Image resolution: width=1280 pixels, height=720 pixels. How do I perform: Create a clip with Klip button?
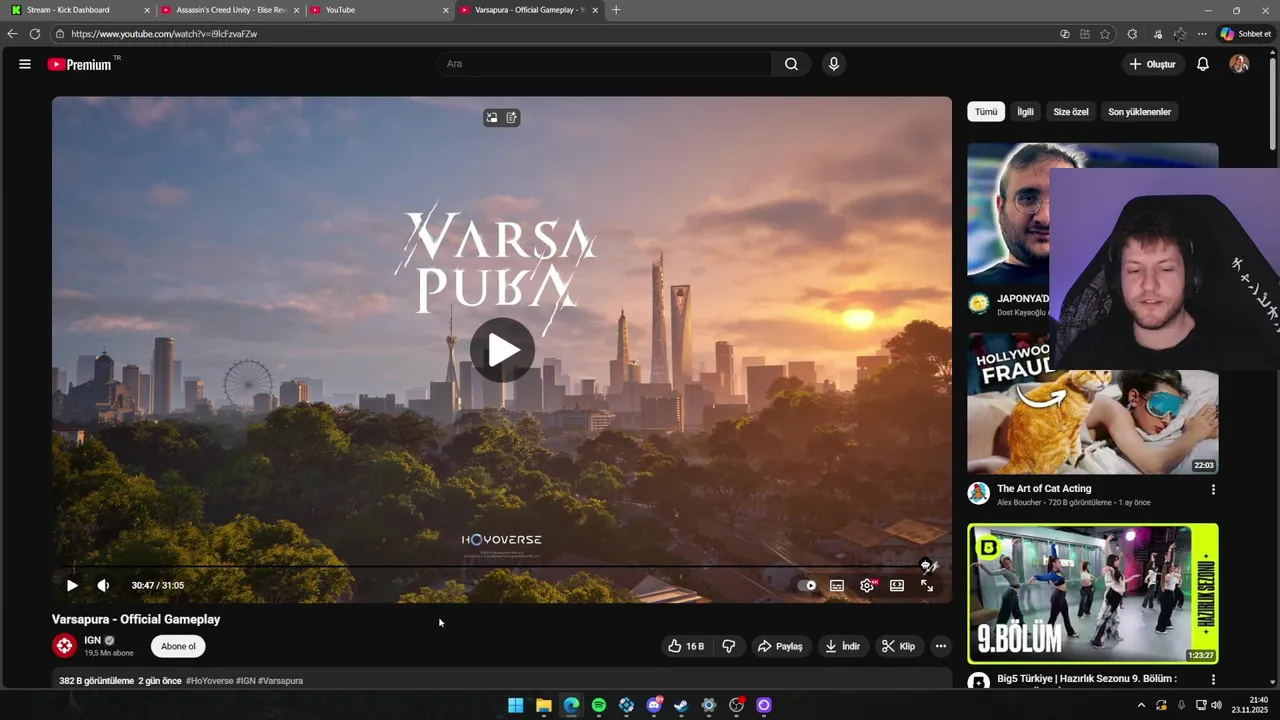pos(898,646)
